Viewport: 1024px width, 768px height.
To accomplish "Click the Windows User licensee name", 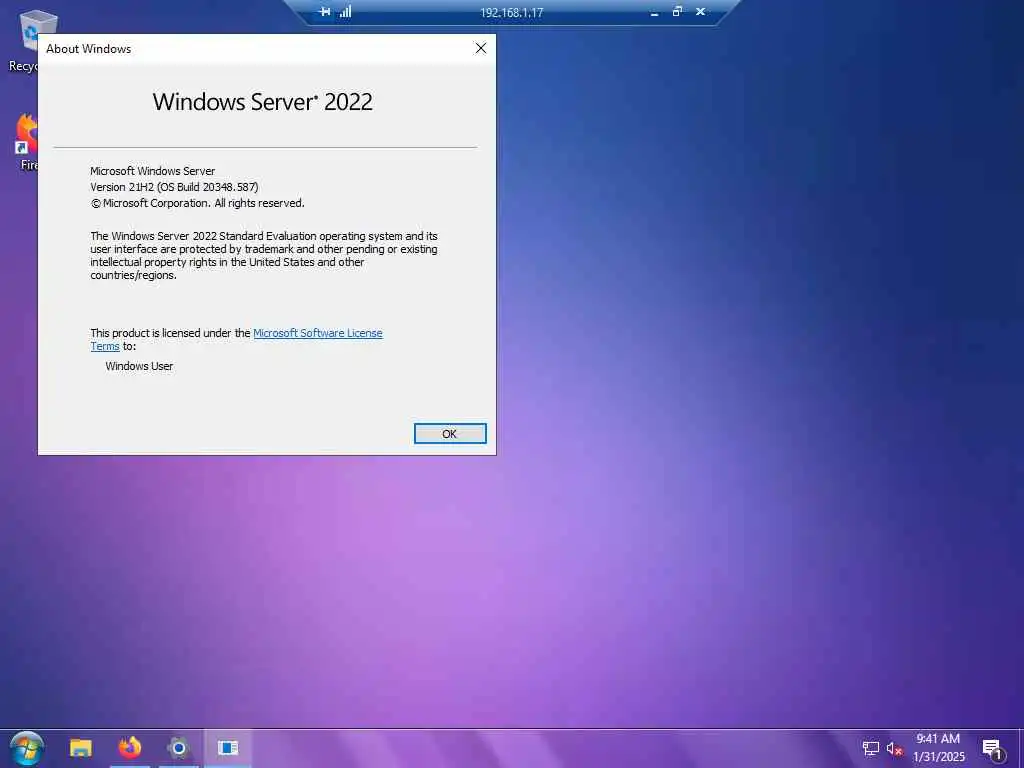I will [139, 366].
